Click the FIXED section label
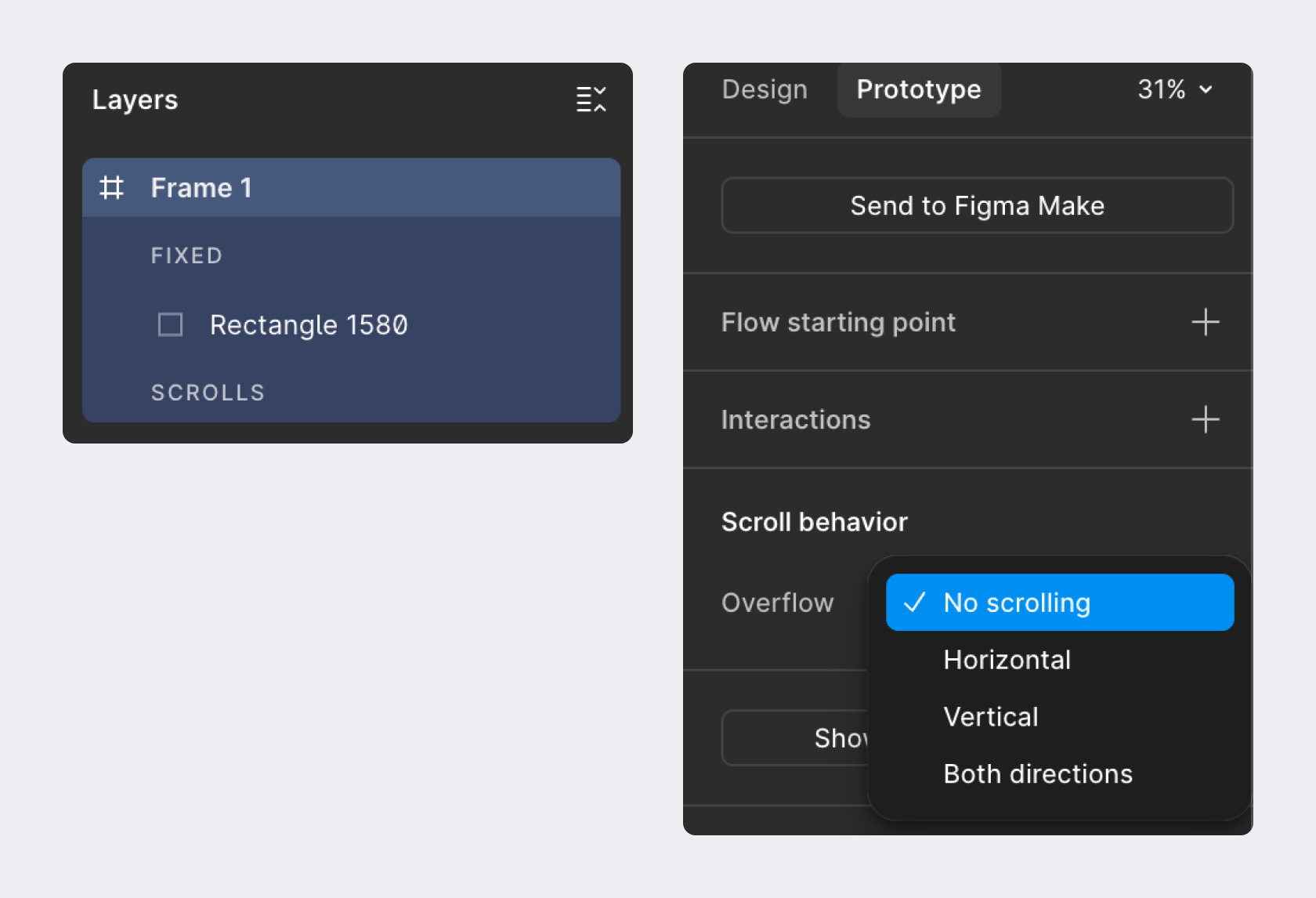Screen dimensions: 1316x898 point(186,255)
